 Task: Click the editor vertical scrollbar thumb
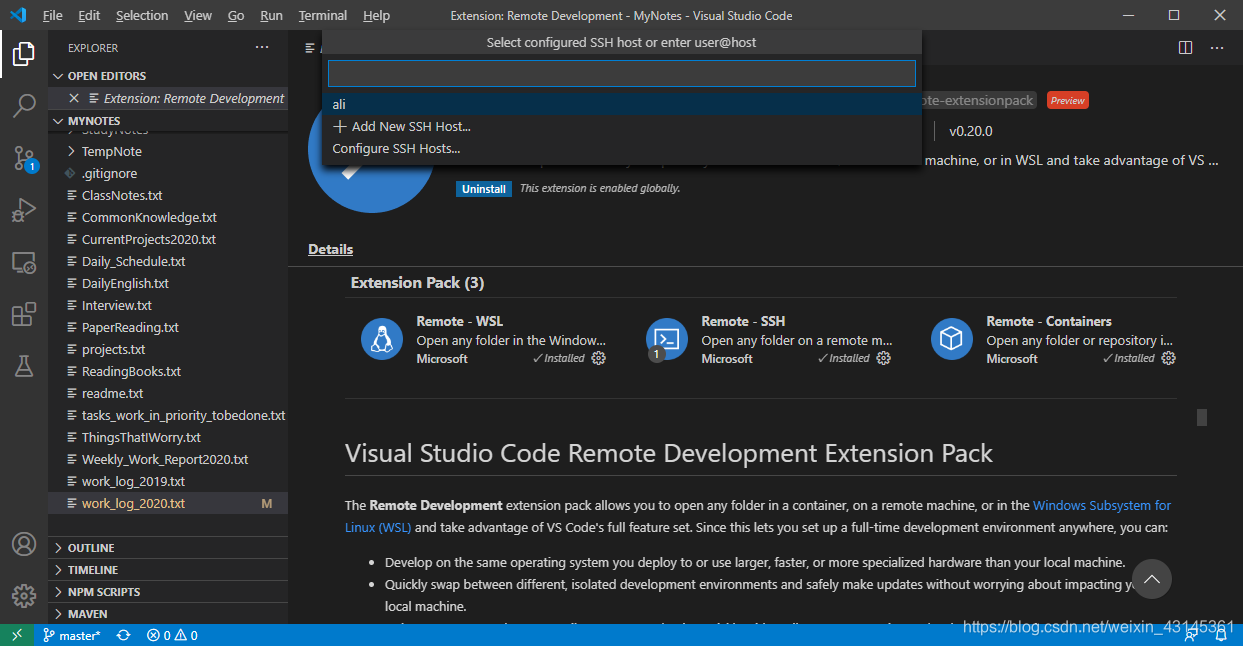click(x=1202, y=417)
